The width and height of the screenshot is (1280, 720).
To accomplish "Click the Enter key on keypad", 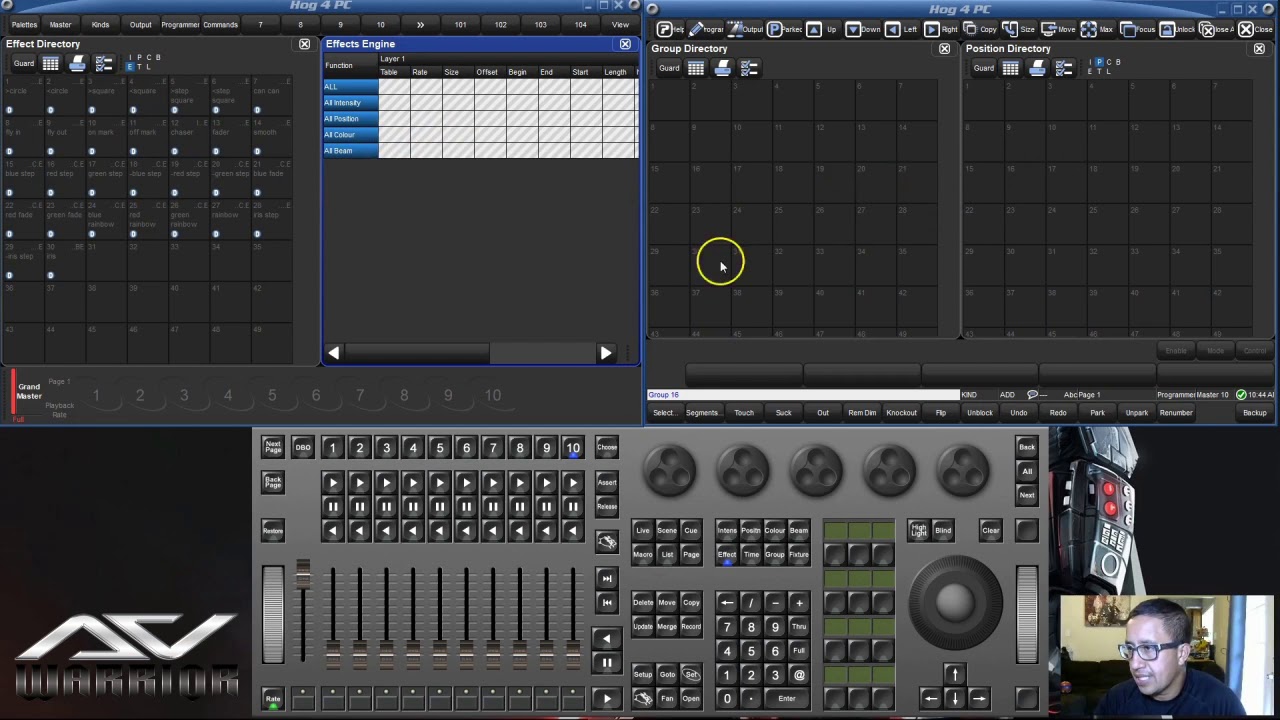I will point(787,699).
